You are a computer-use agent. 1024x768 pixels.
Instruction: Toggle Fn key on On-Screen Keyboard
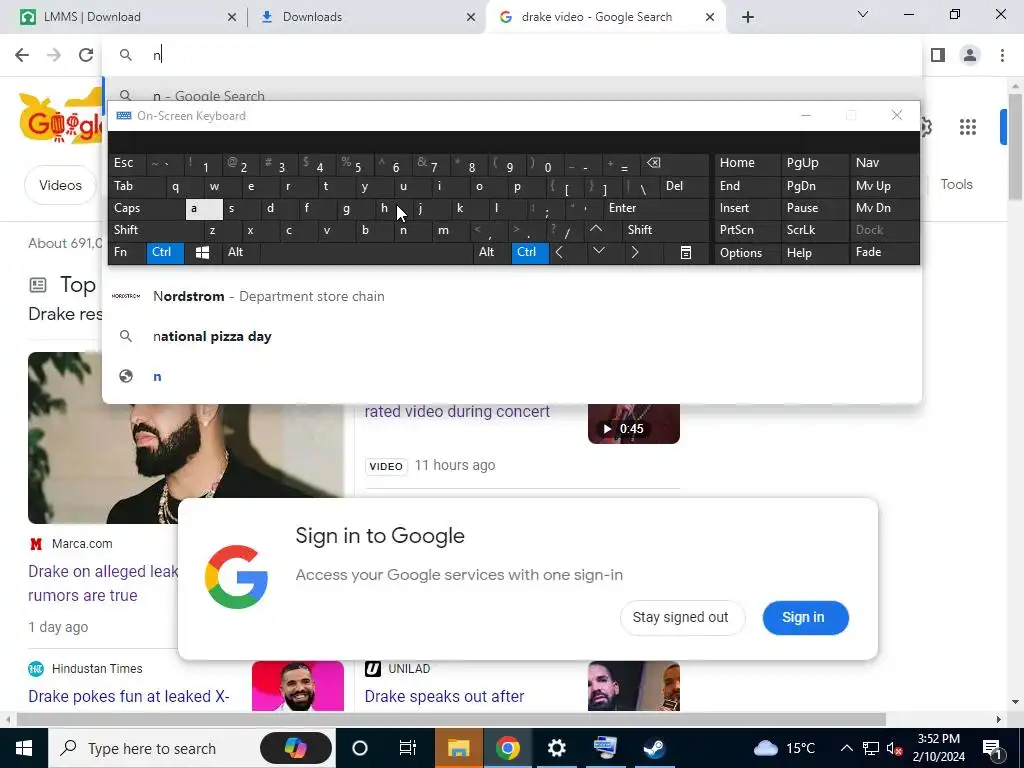pos(127,252)
